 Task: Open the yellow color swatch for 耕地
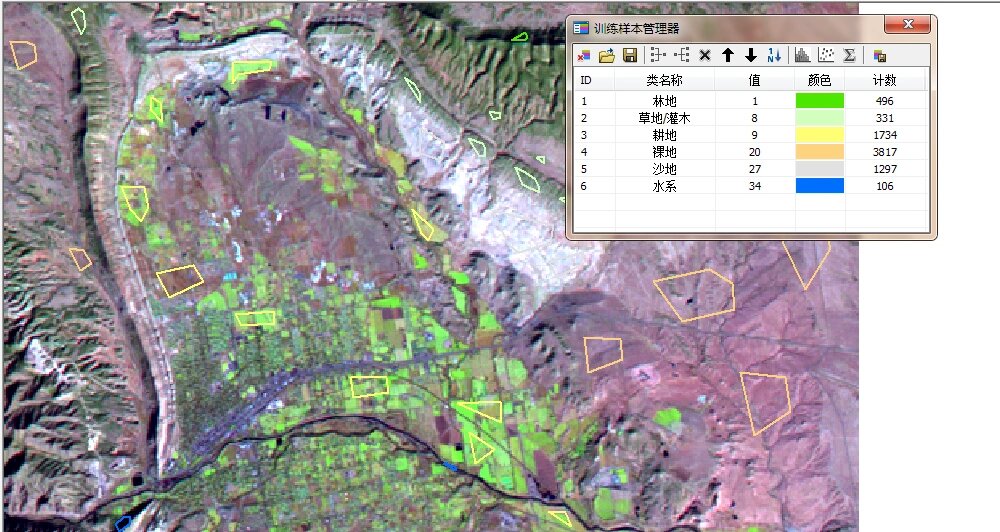(820, 135)
